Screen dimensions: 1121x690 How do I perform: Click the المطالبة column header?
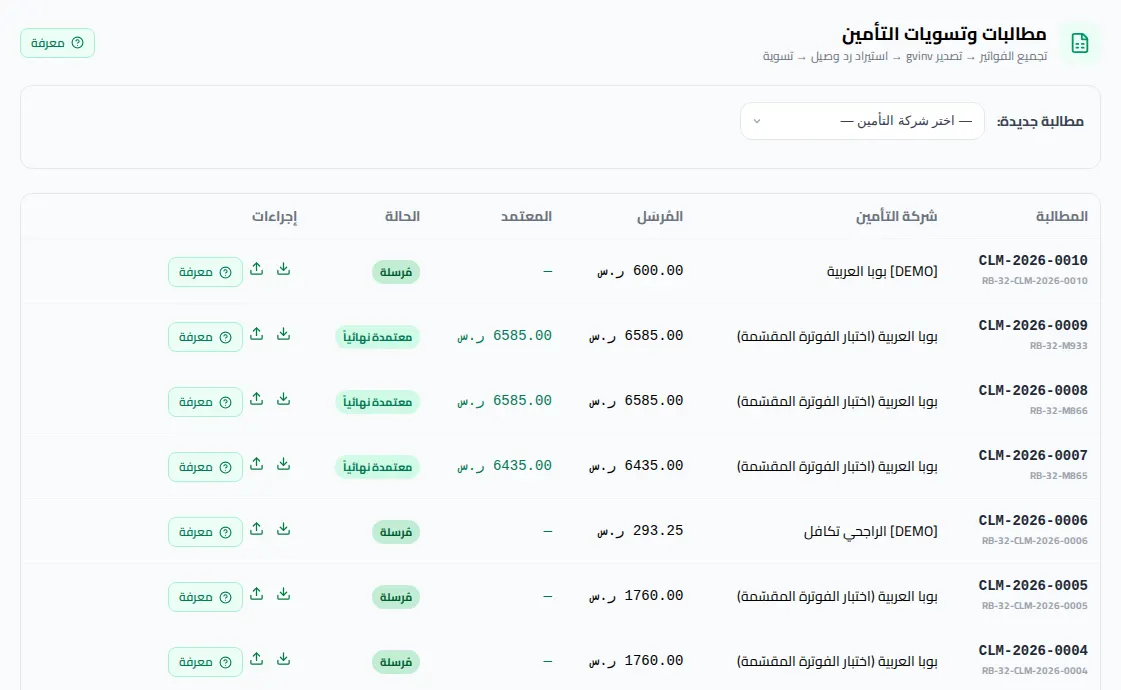pyautogui.click(x=1062, y=216)
